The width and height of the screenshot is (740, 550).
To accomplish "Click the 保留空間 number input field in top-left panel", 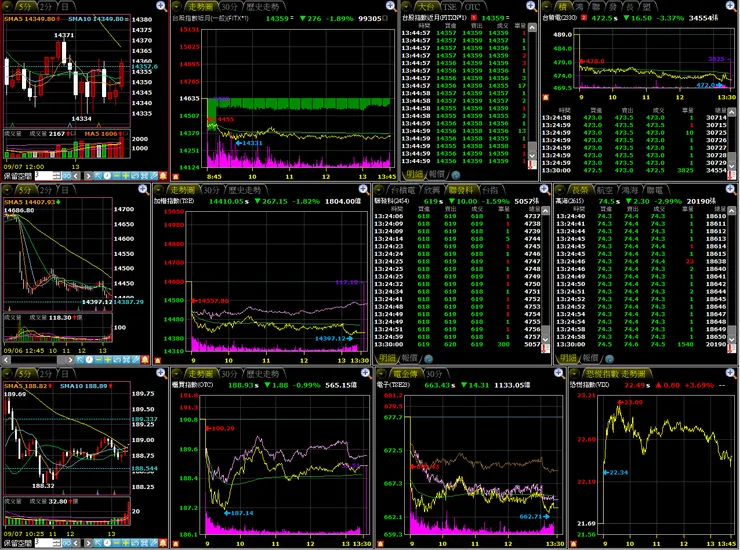I will point(49,176).
